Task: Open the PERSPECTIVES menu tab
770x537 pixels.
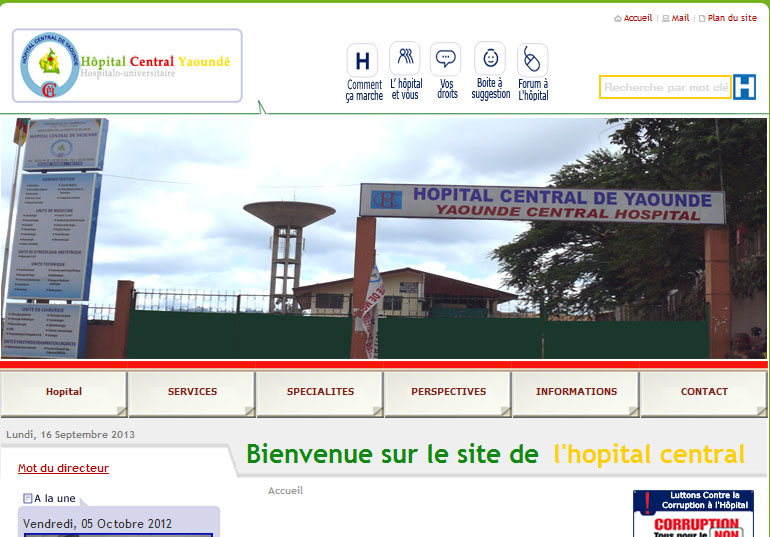Action: [448, 394]
